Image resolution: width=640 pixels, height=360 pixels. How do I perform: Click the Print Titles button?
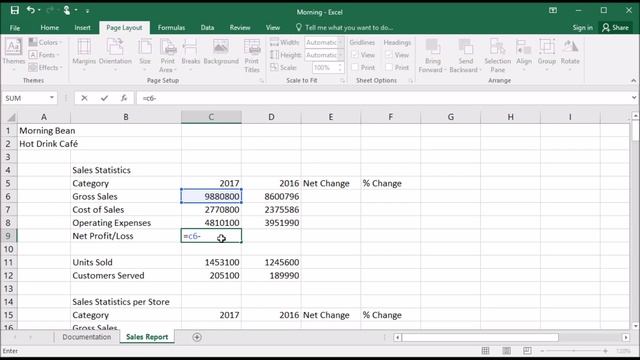[252, 56]
